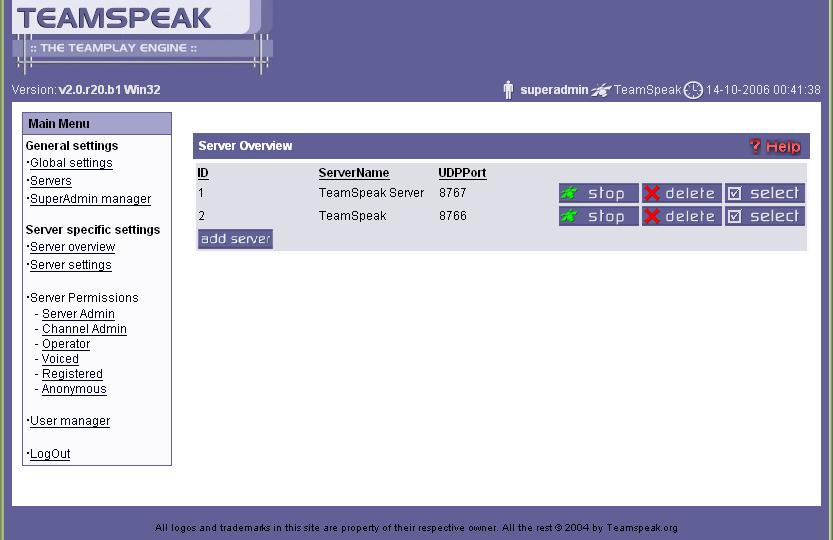Image resolution: width=833 pixels, height=540 pixels.
Task: Open Server overview link
Action: coord(72,247)
